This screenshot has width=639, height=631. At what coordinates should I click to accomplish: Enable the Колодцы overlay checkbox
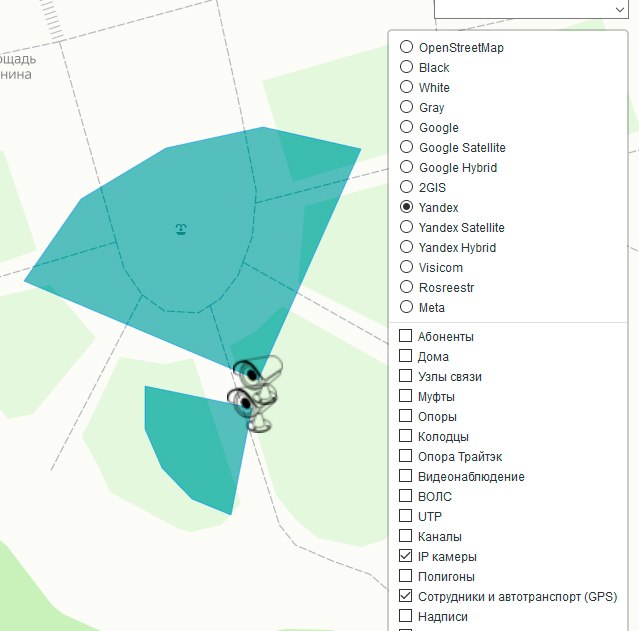pyautogui.click(x=405, y=435)
